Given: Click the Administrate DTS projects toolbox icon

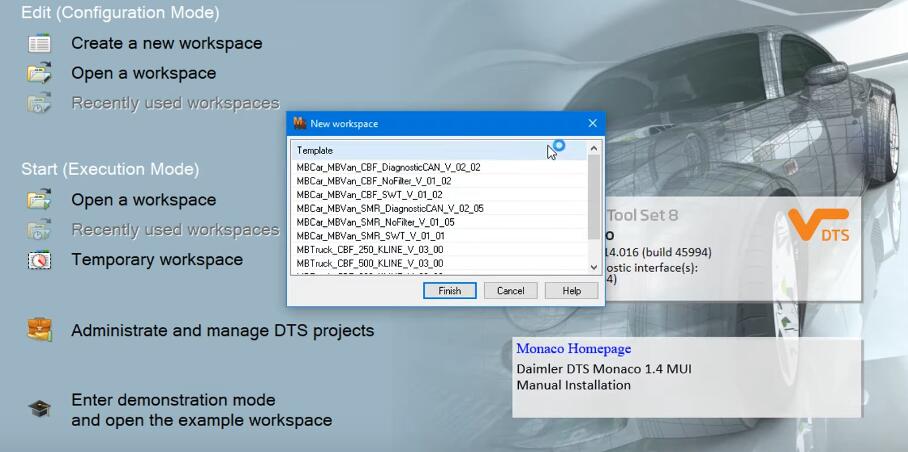Looking at the screenshot, I should [x=39, y=330].
